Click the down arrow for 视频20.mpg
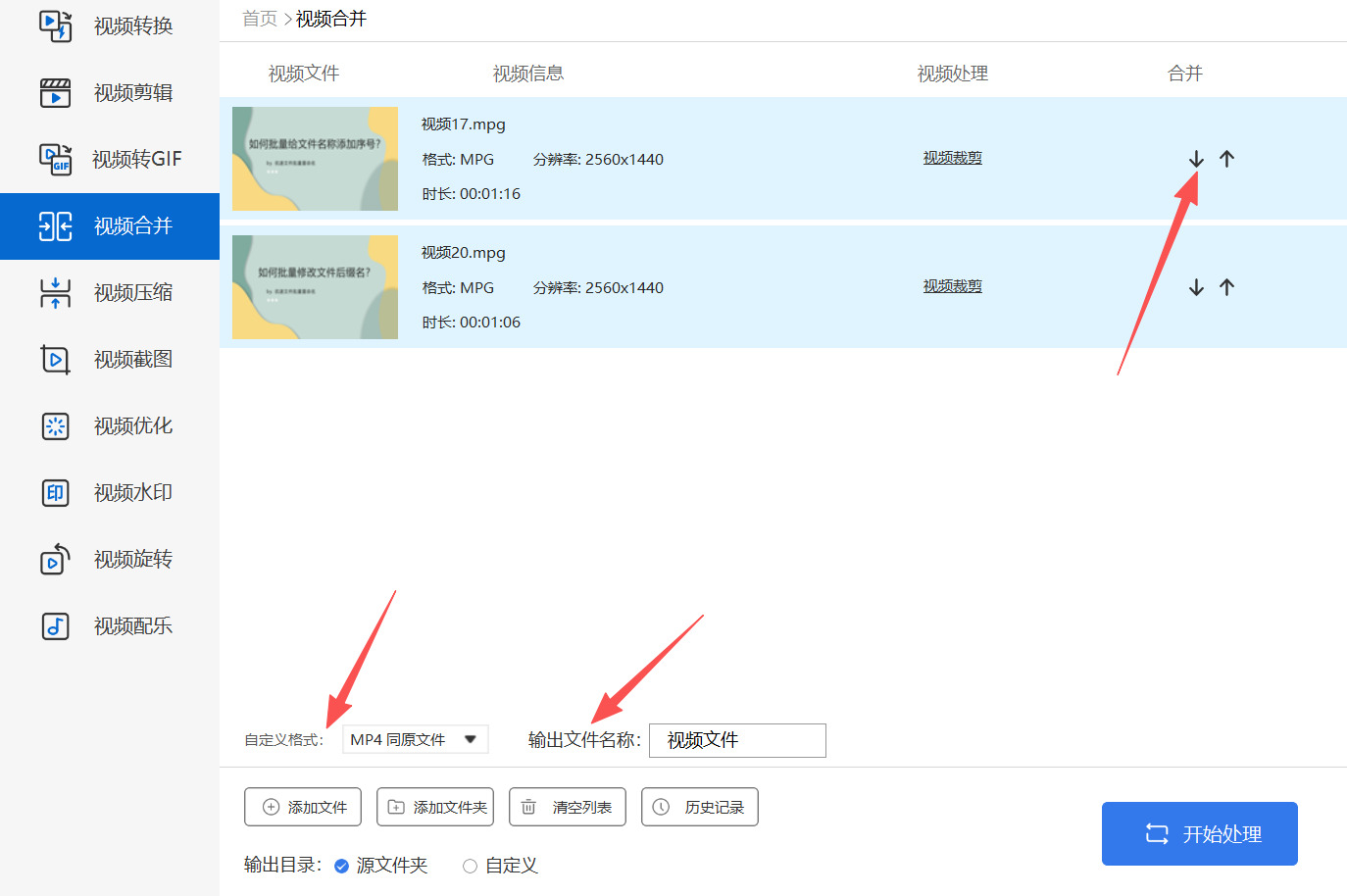The image size is (1347, 896). coord(1196,287)
